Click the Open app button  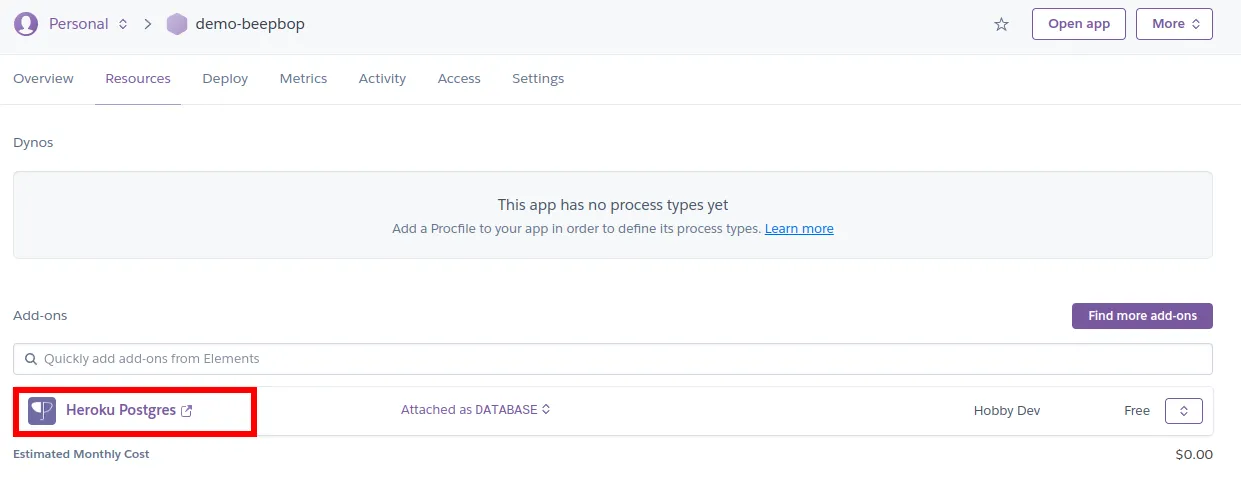point(1079,24)
